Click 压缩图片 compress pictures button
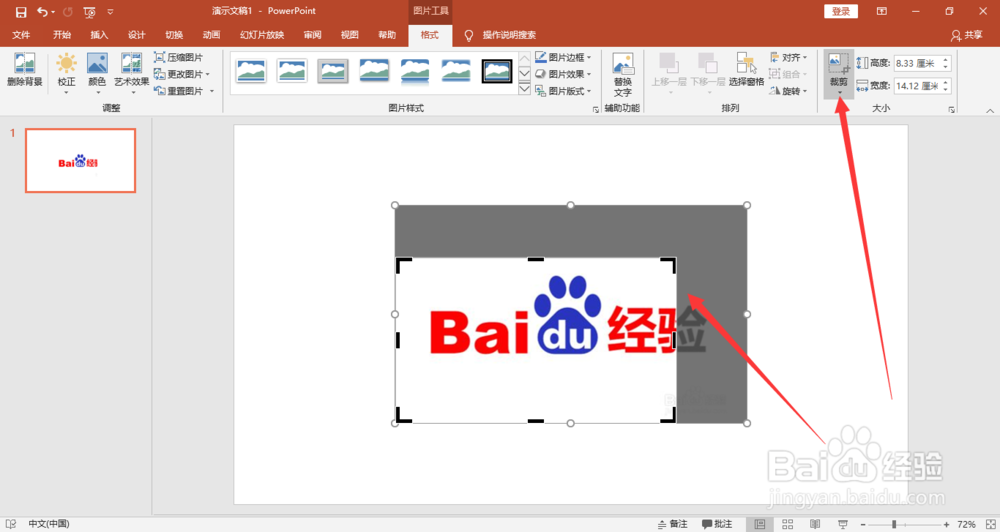This screenshot has height=532, width=1000. pos(179,57)
